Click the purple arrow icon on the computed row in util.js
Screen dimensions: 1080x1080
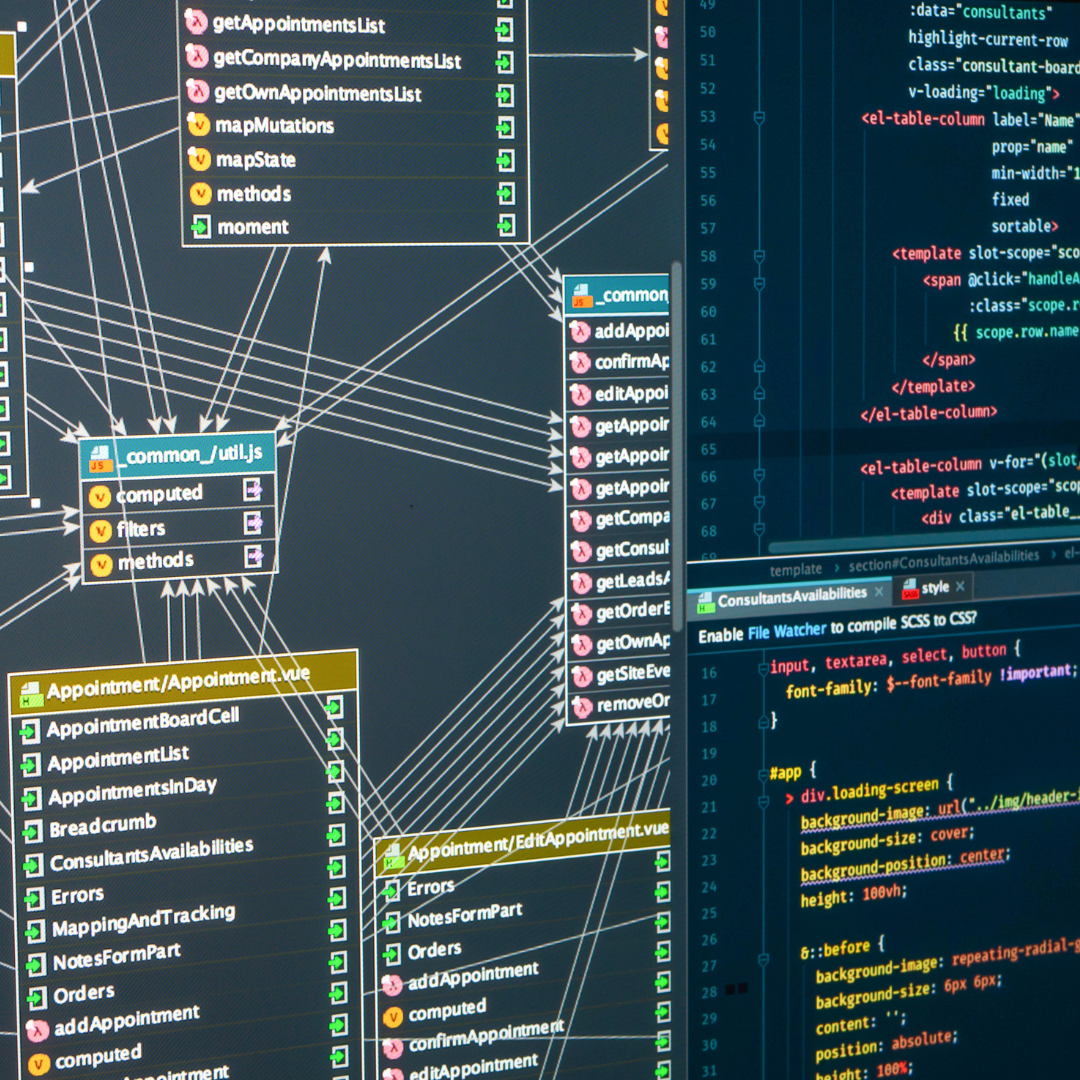pos(254,490)
